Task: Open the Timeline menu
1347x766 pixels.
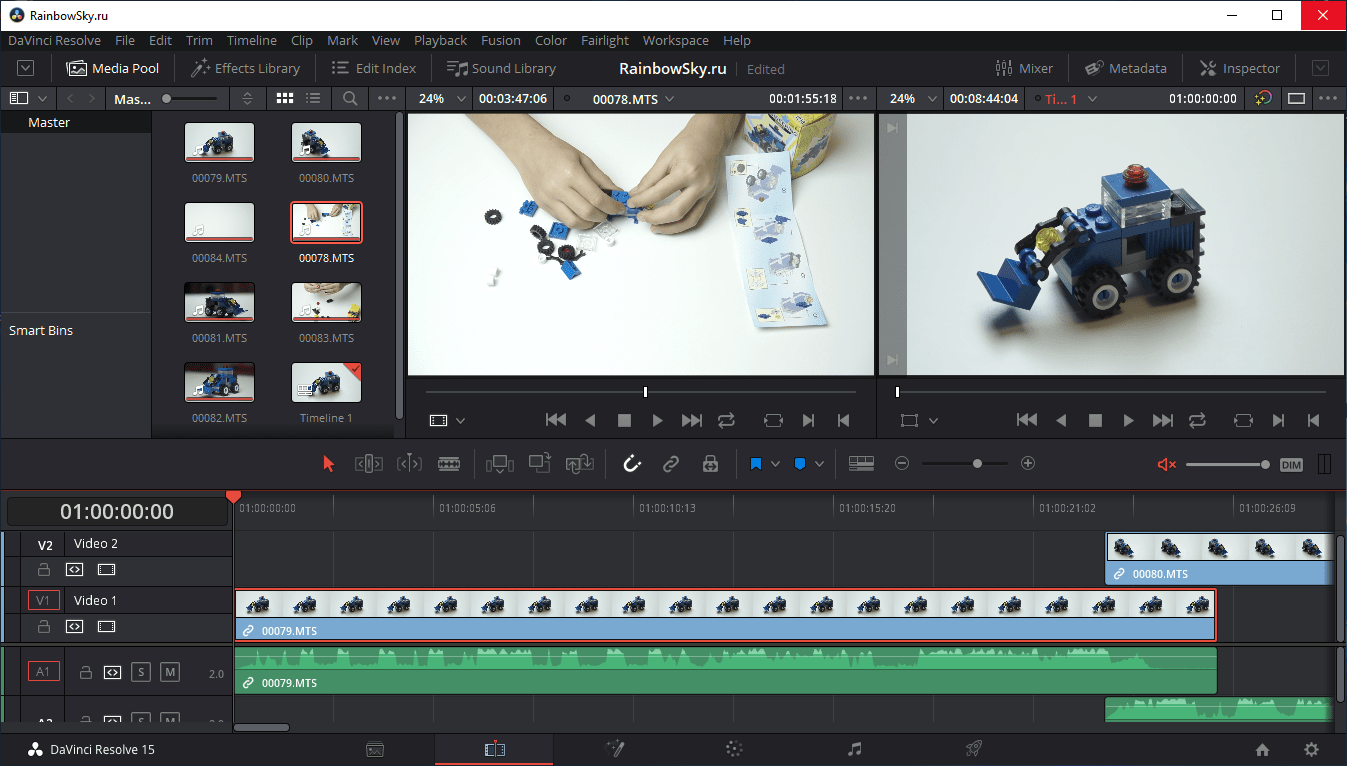Action: (x=251, y=41)
